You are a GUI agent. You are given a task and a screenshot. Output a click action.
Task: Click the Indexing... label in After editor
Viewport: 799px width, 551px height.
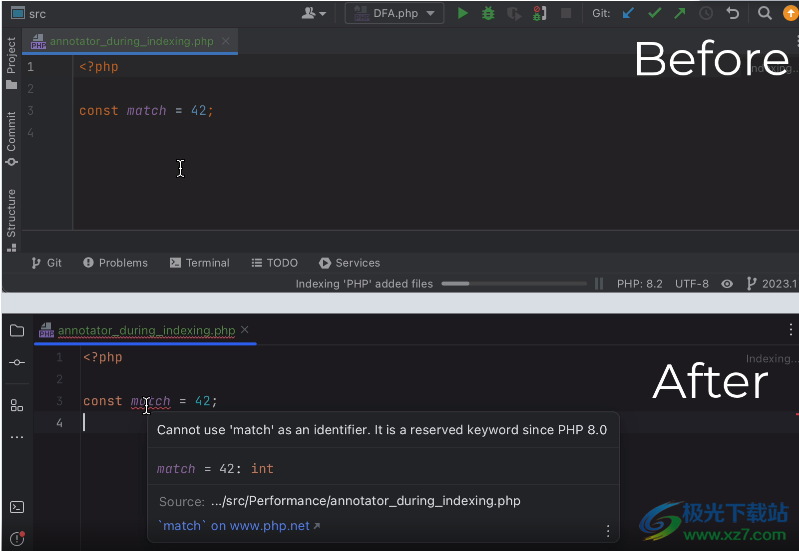[x=771, y=358]
